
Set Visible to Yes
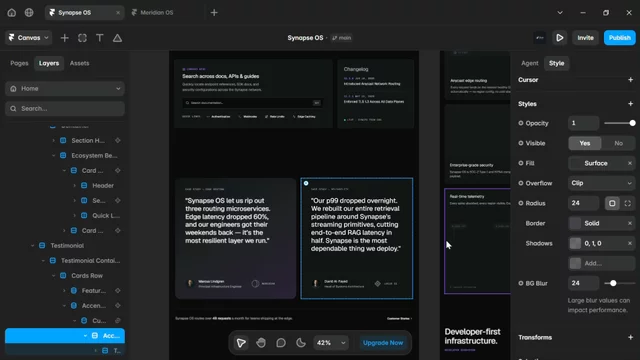tap(585, 143)
